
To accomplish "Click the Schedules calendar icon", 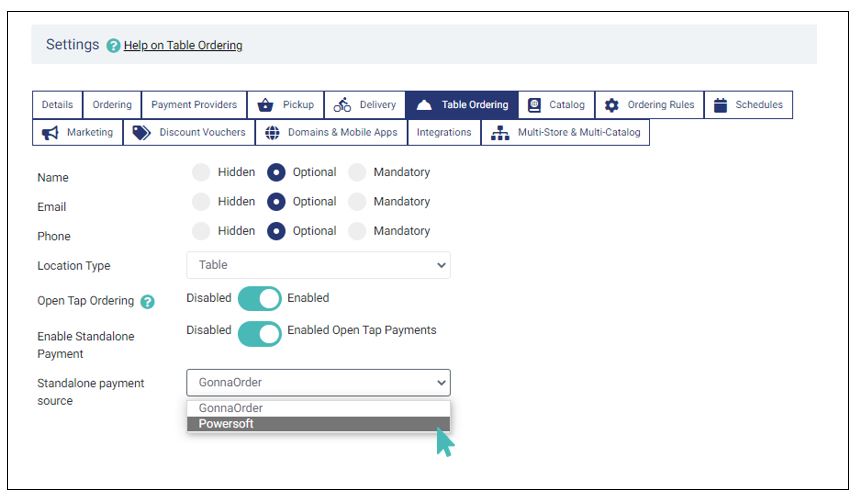I will tap(721, 105).
